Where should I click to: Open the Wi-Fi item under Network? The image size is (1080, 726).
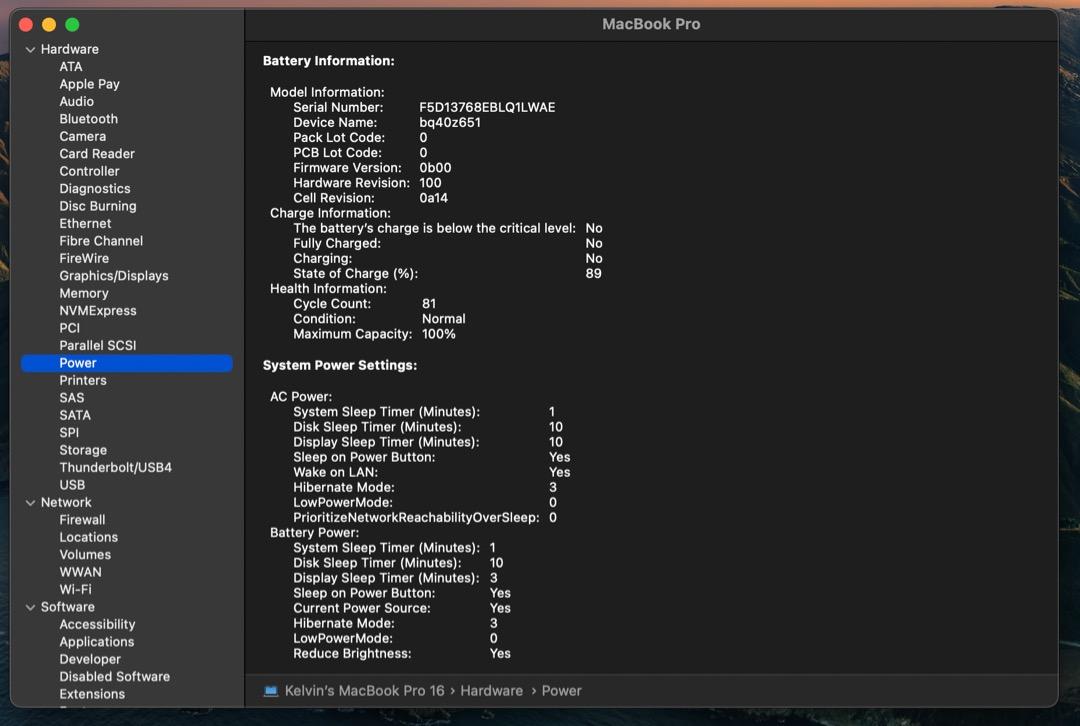tap(75, 590)
